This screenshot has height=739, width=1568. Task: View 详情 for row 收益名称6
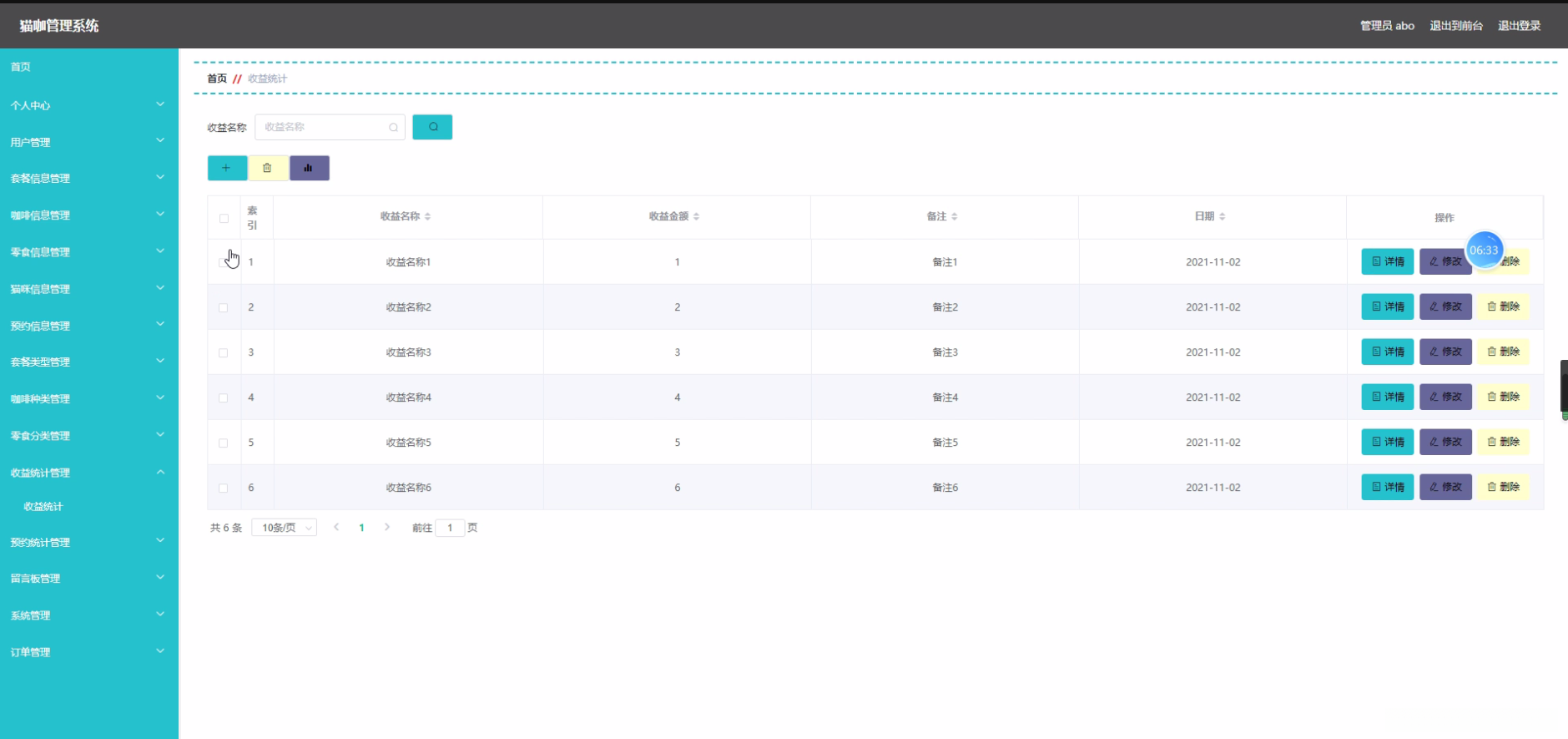tap(1388, 487)
